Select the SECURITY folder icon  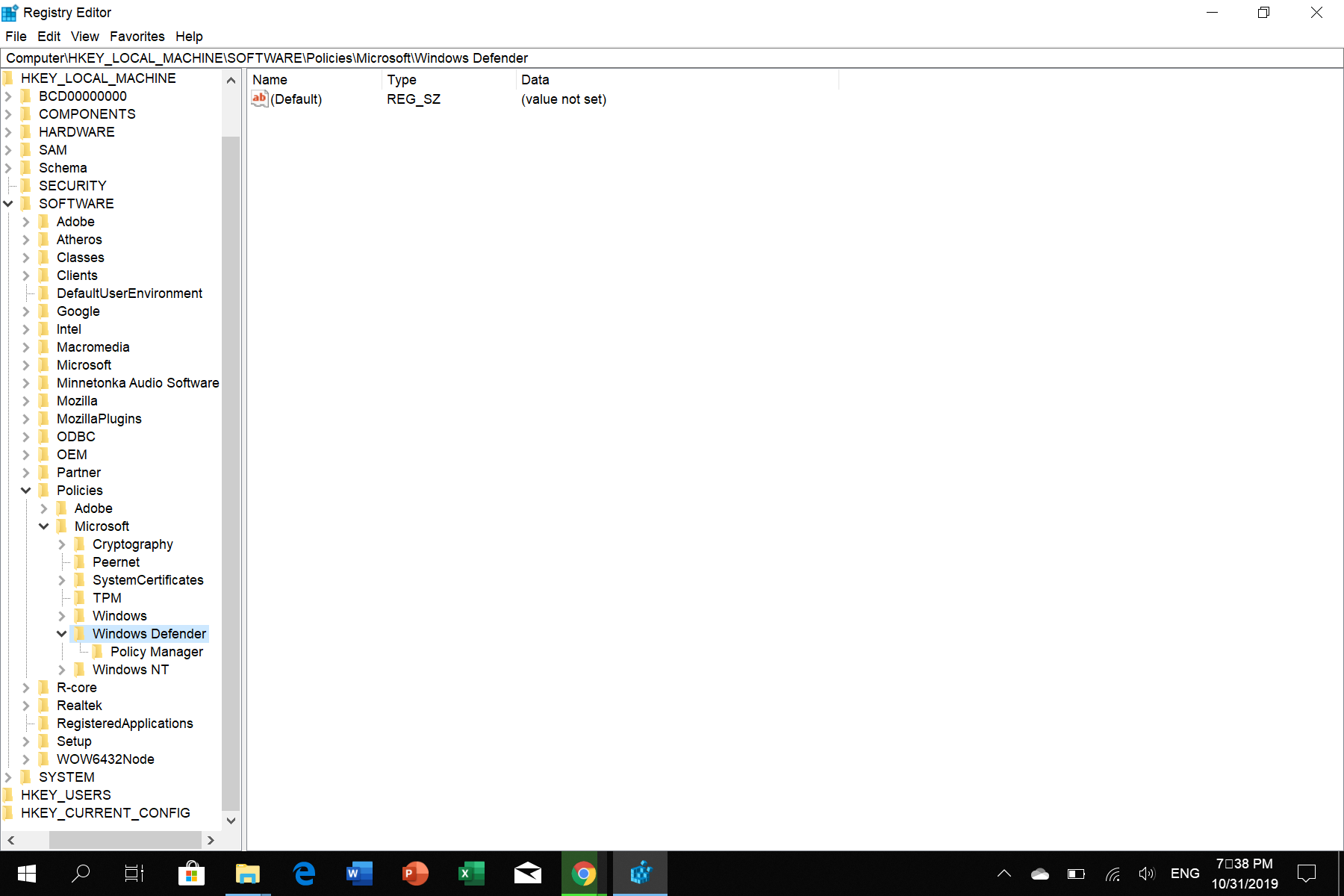point(26,186)
